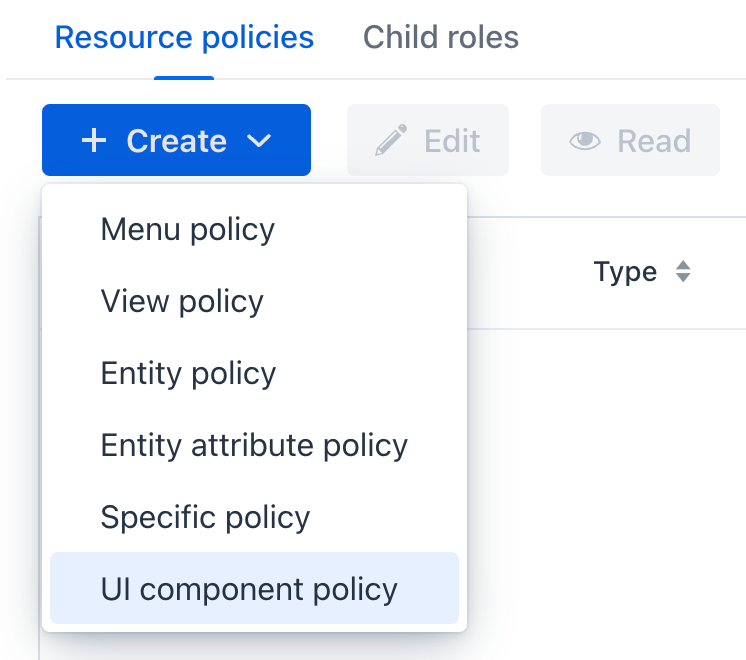Sort the table by Type column header
746x660 pixels.
(625, 272)
